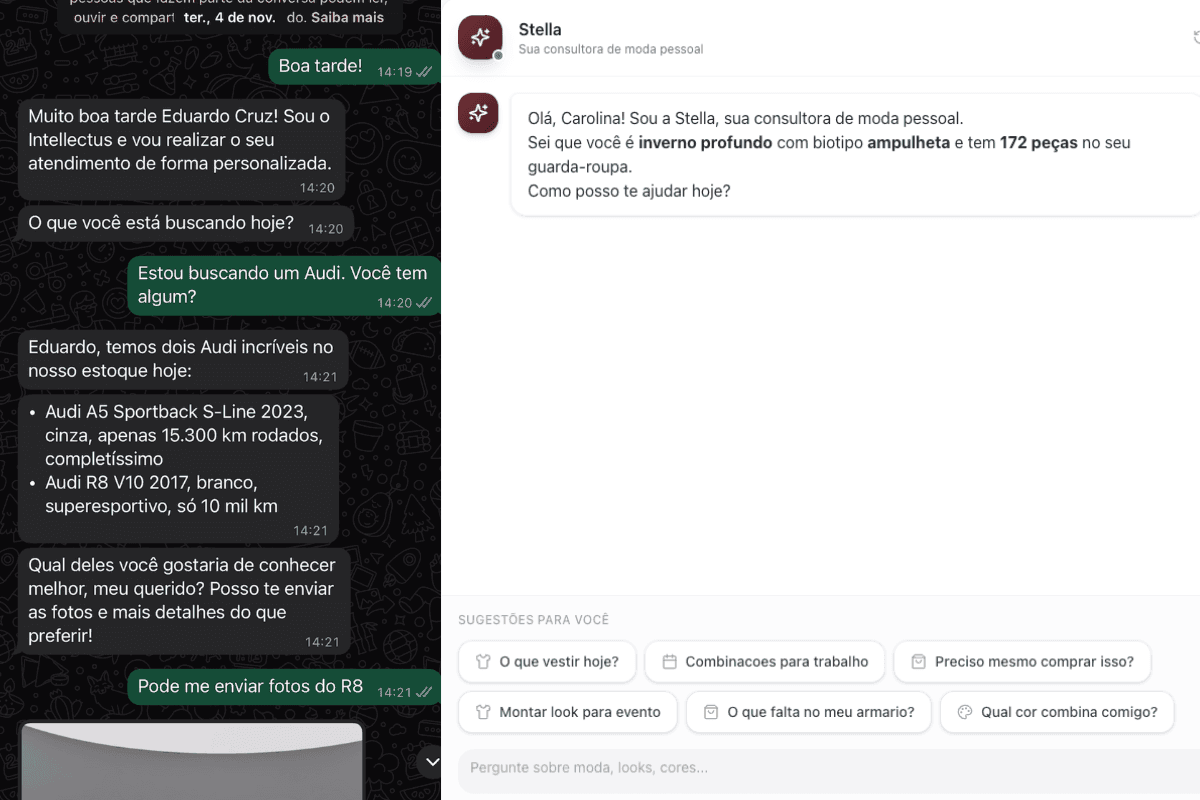The width and height of the screenshot is (1200, 800).
Task: Click Stella's sparkle avatar in header
Action: pos(480,38)
